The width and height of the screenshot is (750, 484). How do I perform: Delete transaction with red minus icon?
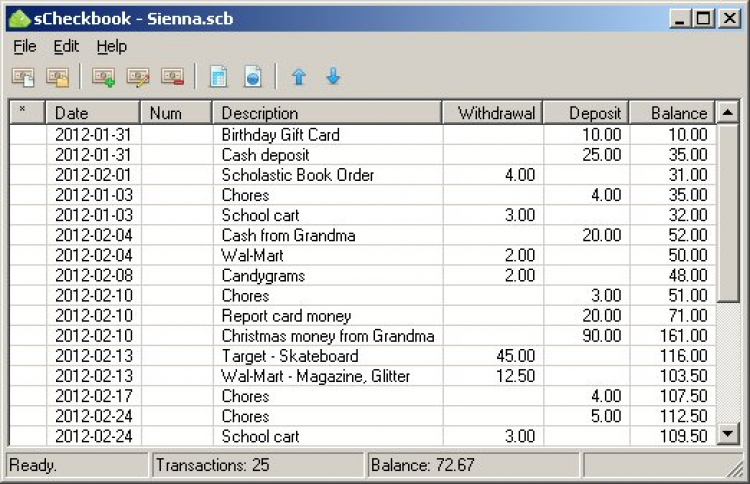coord(172,77)
